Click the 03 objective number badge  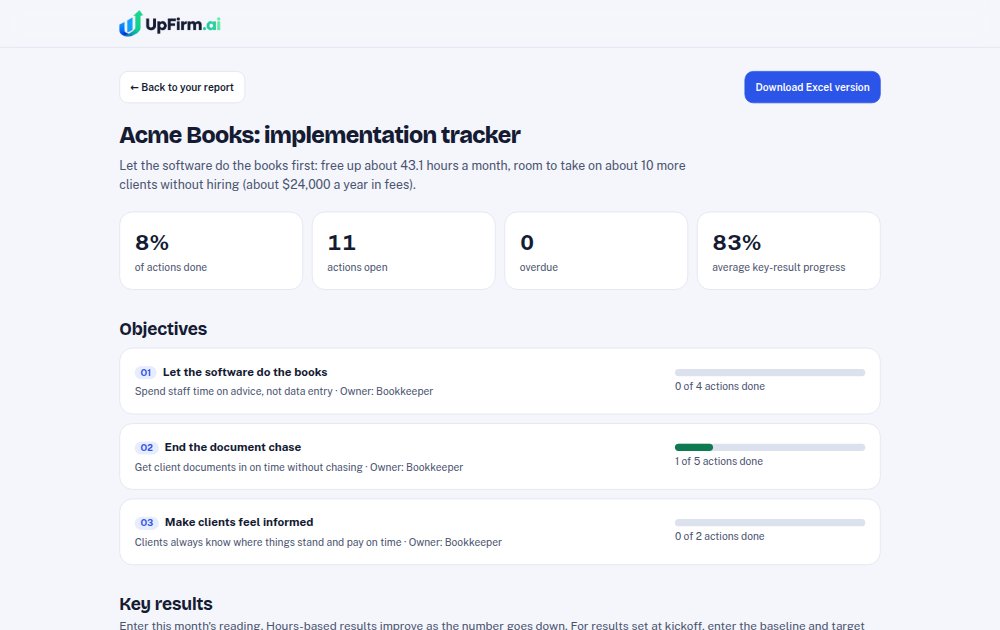pyautogui.click(x=147, y=523)
